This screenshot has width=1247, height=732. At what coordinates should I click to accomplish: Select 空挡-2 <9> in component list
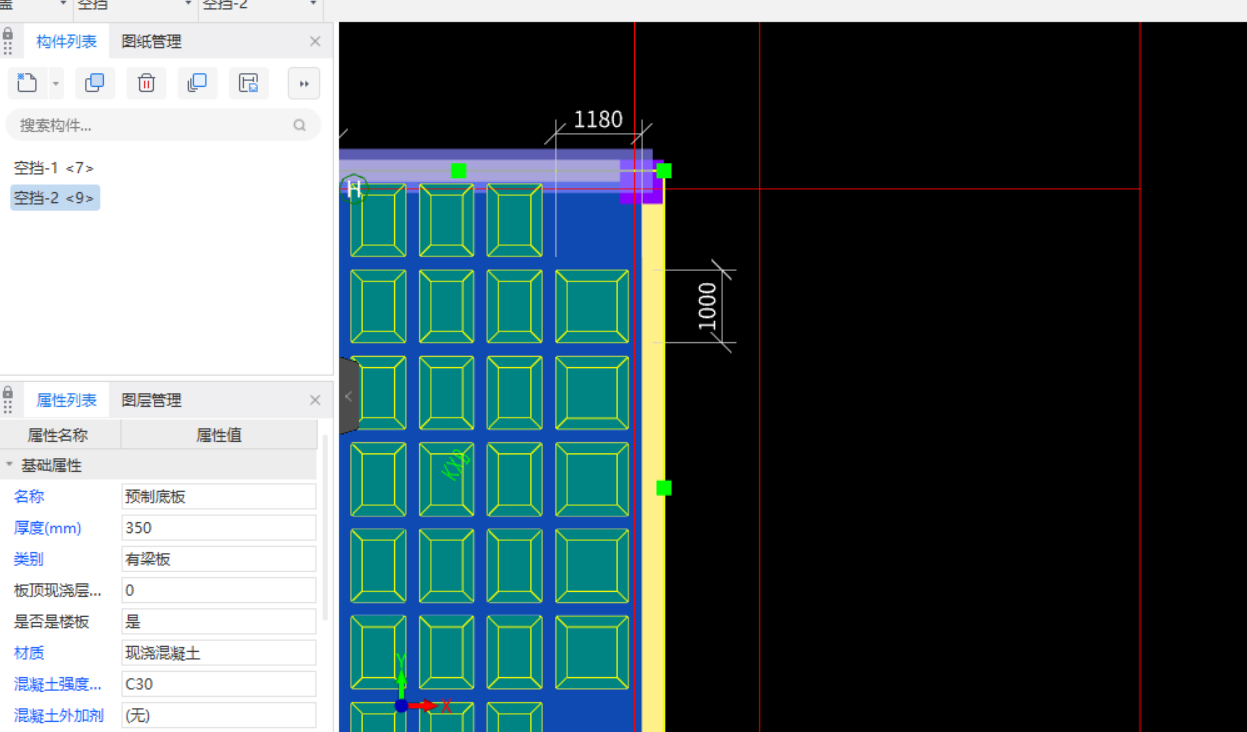(x=55, y=198)
